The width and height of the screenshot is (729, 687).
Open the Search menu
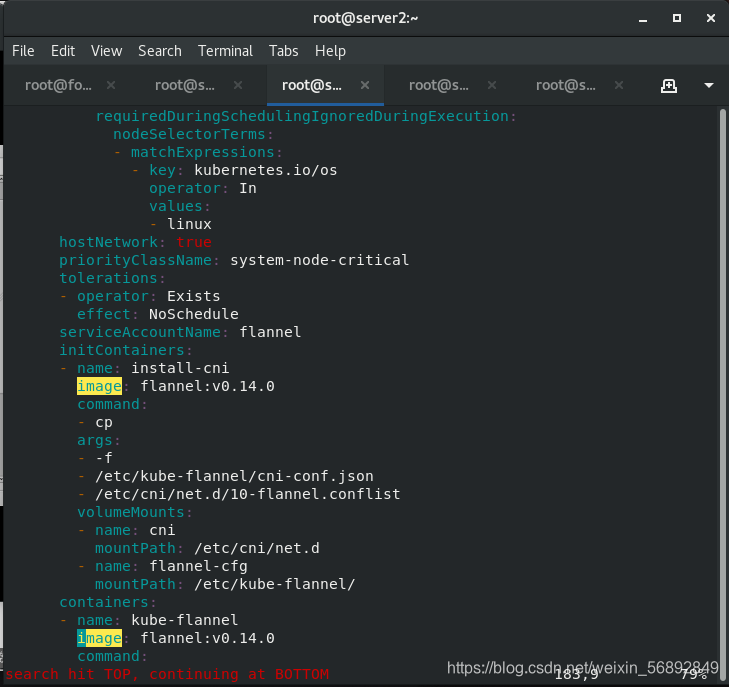160,51
